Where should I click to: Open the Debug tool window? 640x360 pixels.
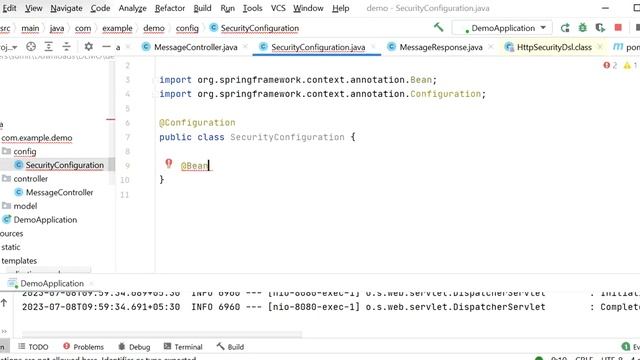[x=134, y=347]
